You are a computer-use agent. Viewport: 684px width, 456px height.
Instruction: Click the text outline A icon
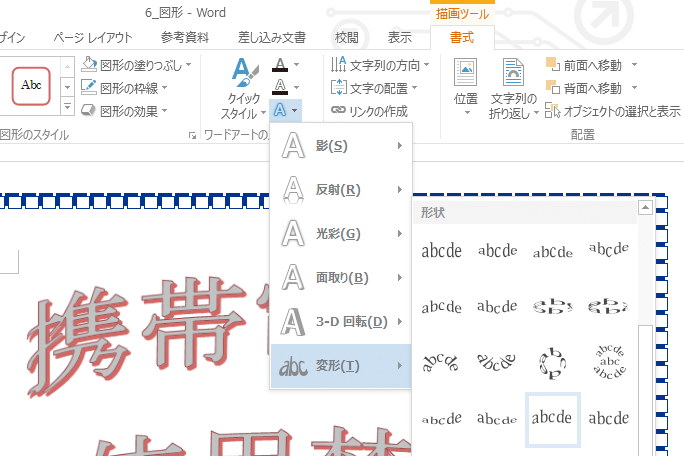[x=280, y=87]
